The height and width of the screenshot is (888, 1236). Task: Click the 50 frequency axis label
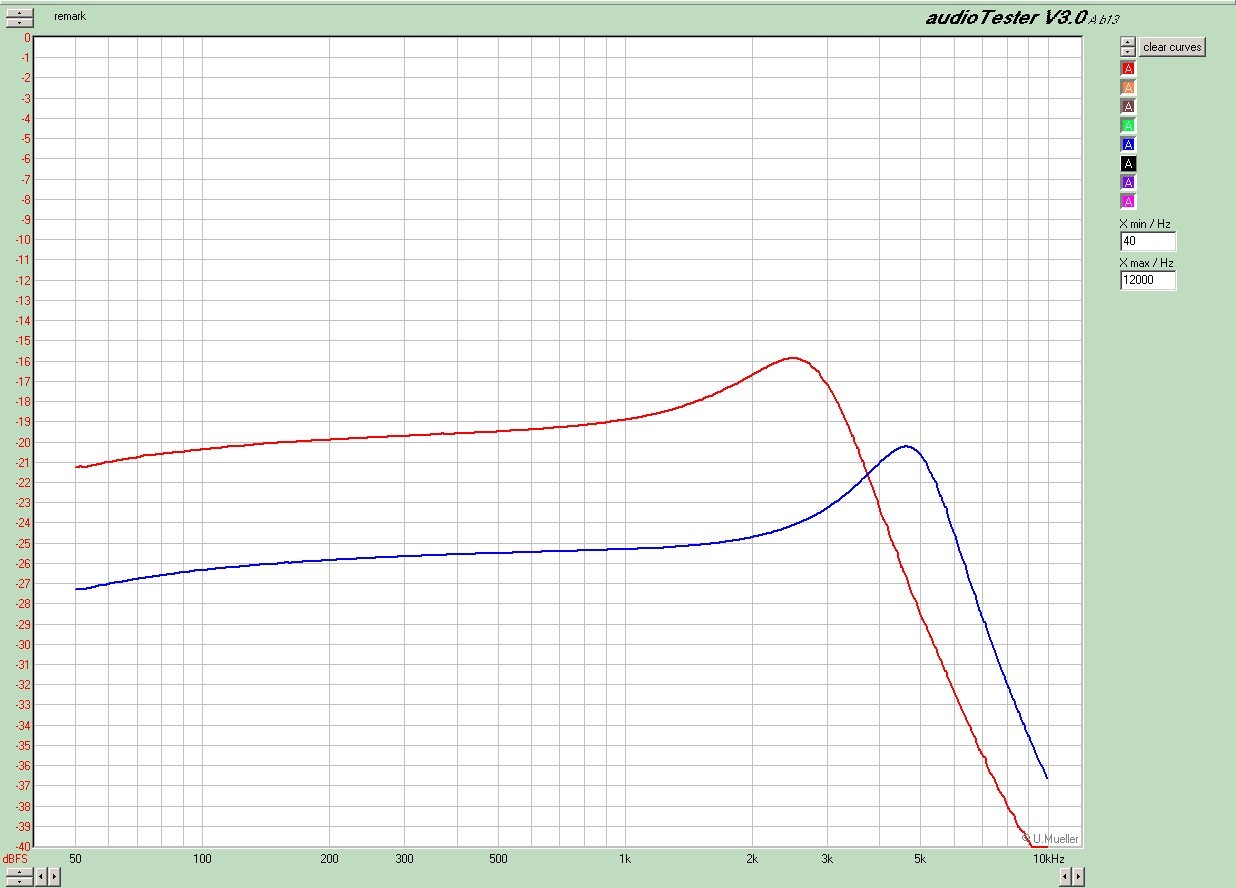tap(76, 859)
